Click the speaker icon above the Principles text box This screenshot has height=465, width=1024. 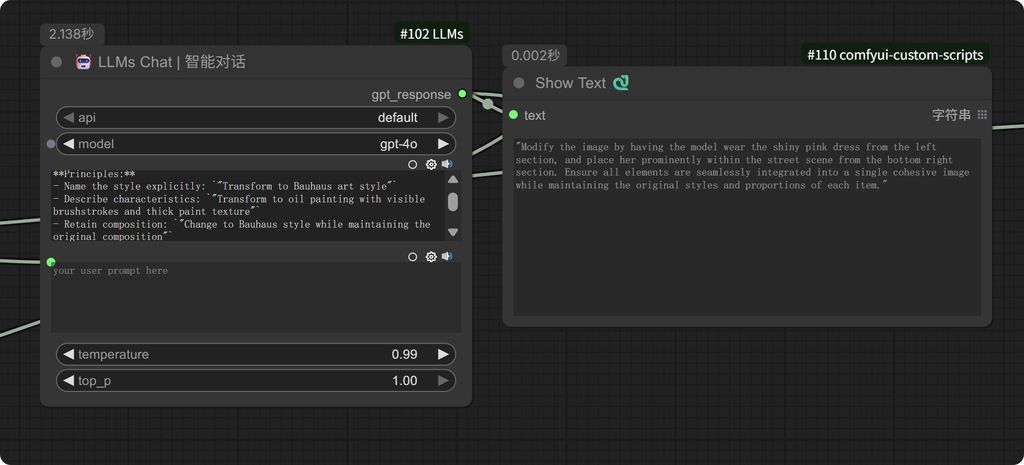point(447,164)
